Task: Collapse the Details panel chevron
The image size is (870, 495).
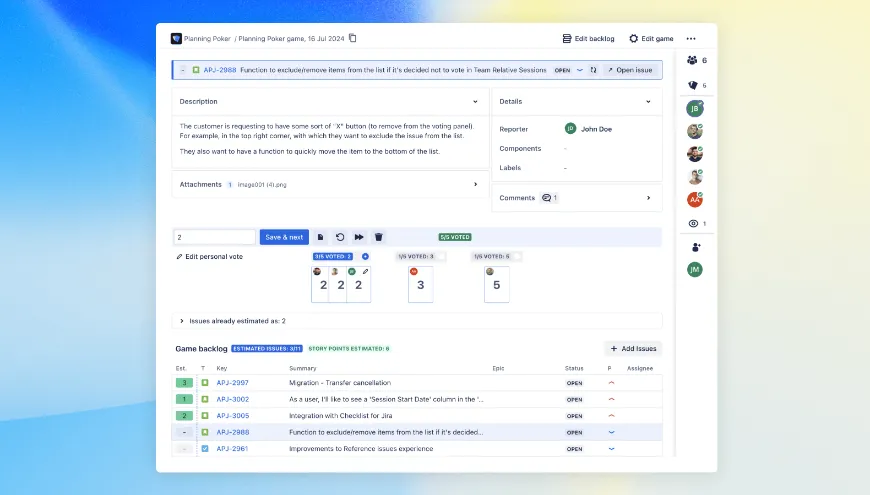Action: (x=648, y=101)
